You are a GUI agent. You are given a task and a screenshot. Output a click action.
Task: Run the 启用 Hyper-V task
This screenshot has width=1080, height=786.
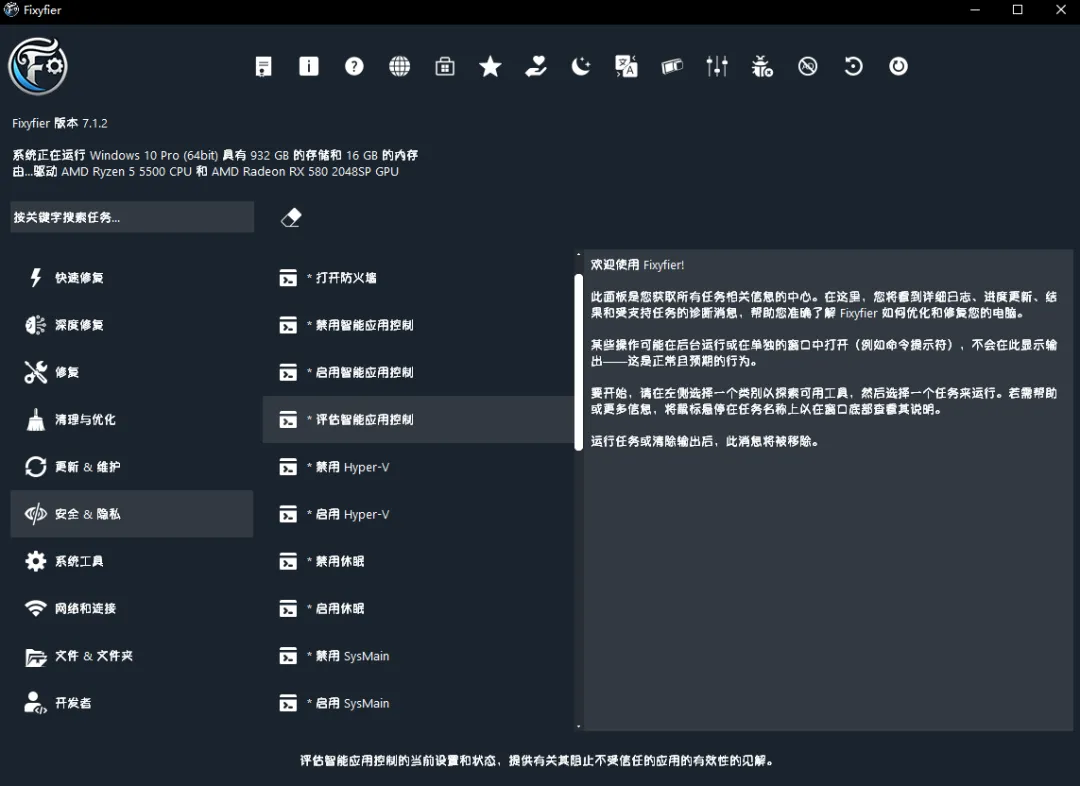coord(417,514)
